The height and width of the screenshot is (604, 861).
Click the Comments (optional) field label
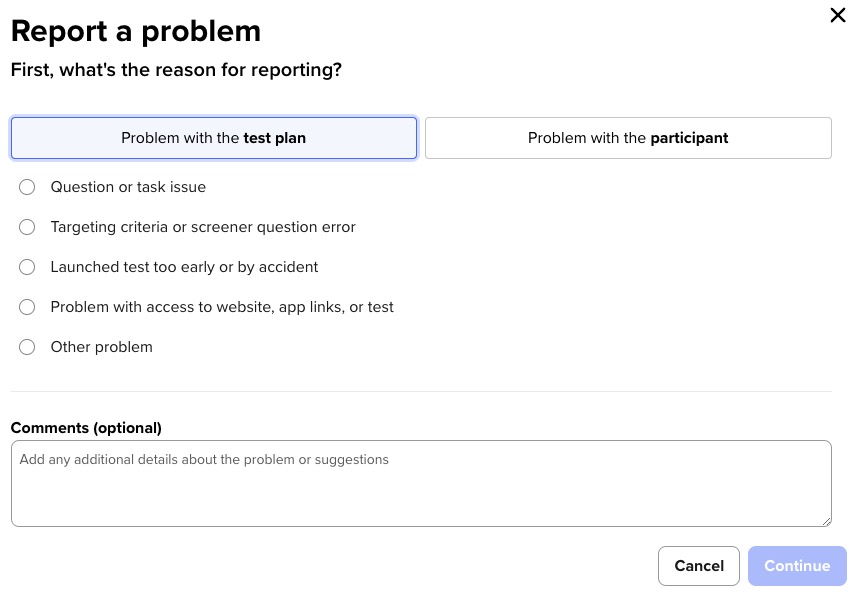coord(86,428)
